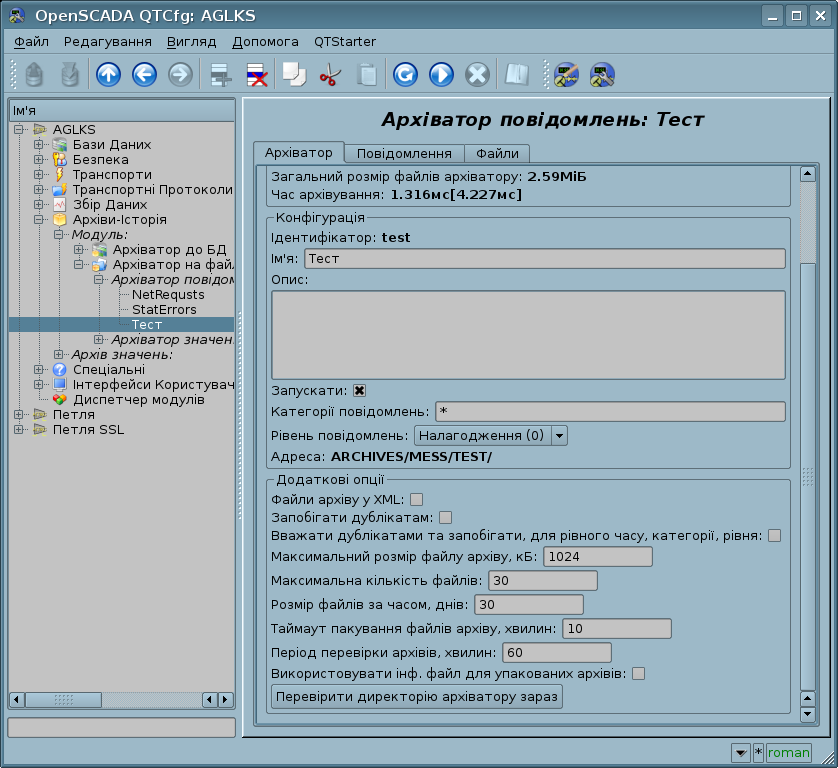The image size is (838, 768).
Task: Expand the 'Бази Даних' tree node
Action: tap(39, 145)
